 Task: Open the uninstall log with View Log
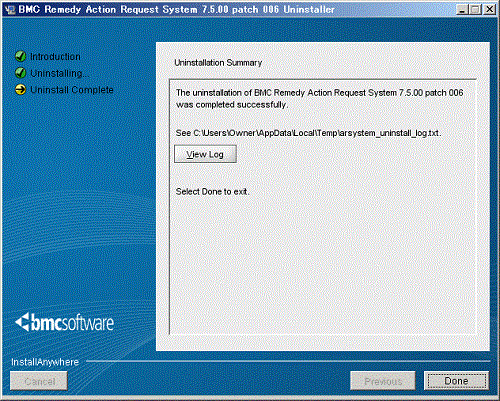point(205,154)
